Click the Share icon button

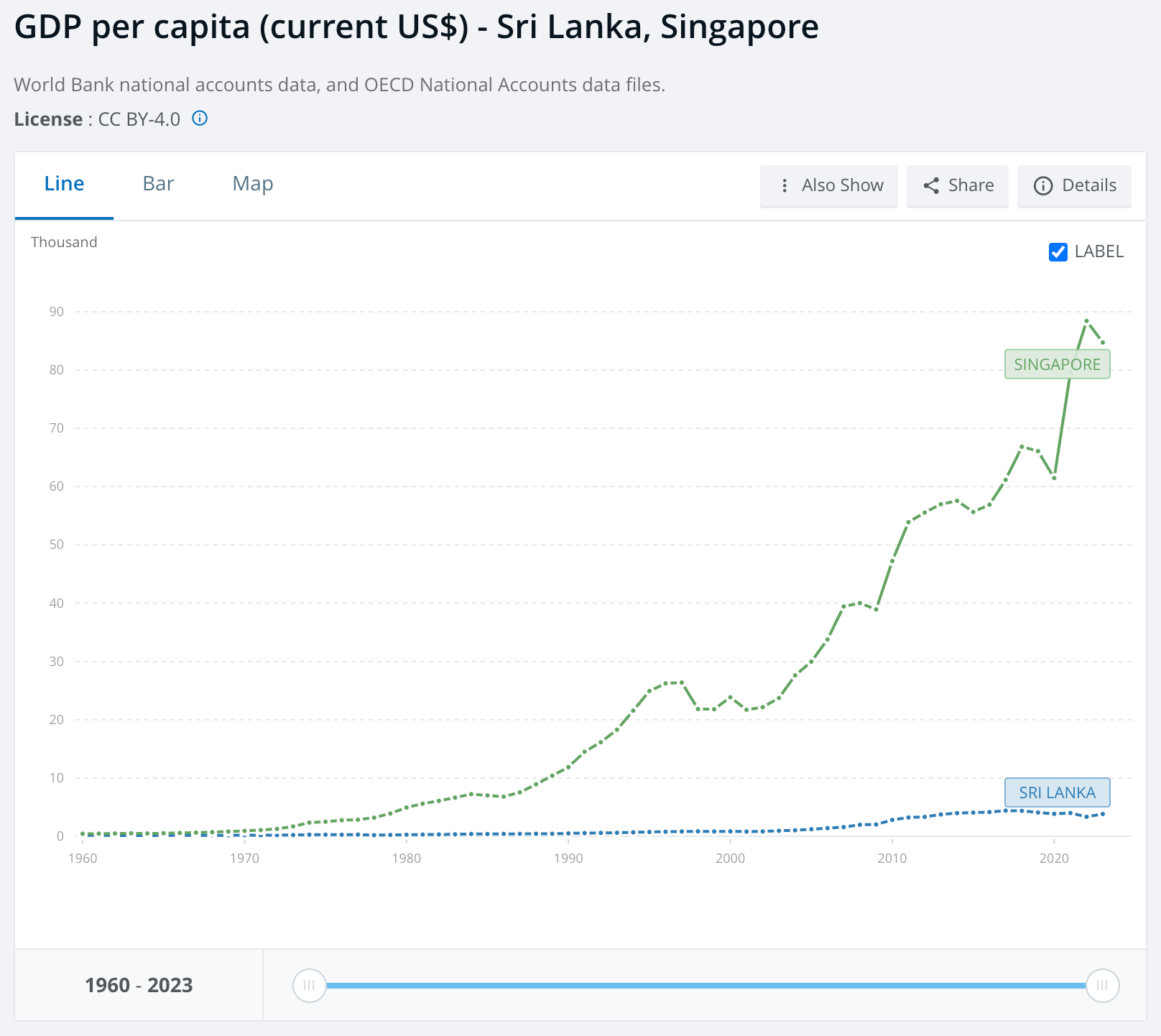[x=932, y=186]
